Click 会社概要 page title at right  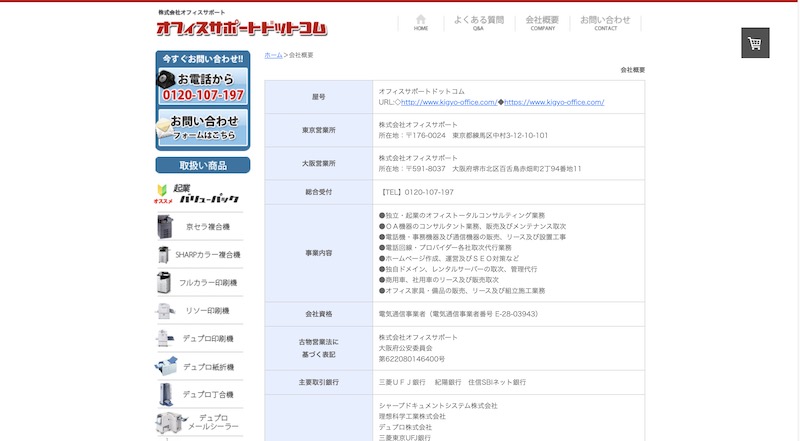click(633, 70)
